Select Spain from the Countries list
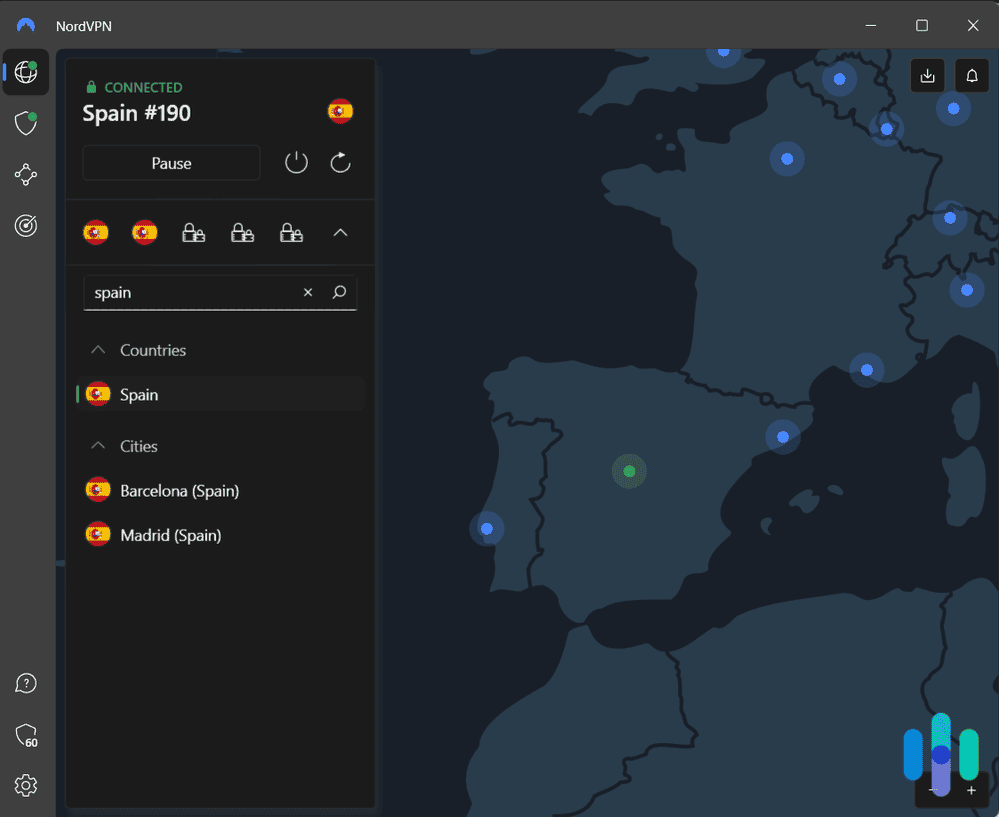 click(139, 394)
